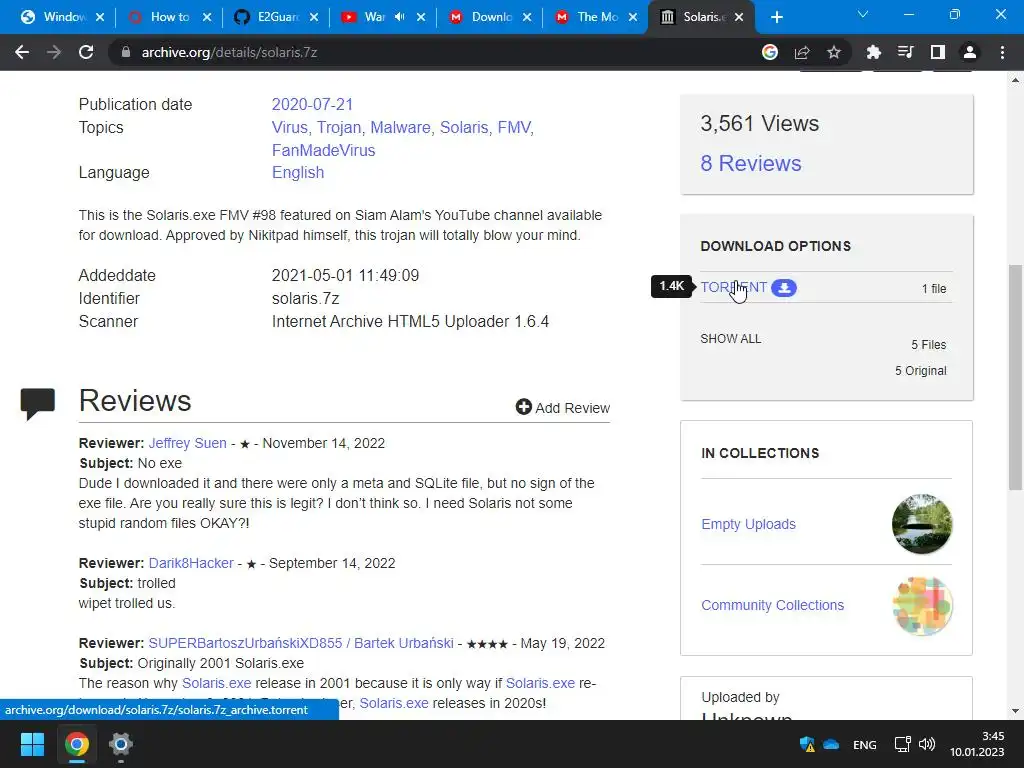Open the Chrome three-dot menu
The image size is (1024, 768).
1002,52
